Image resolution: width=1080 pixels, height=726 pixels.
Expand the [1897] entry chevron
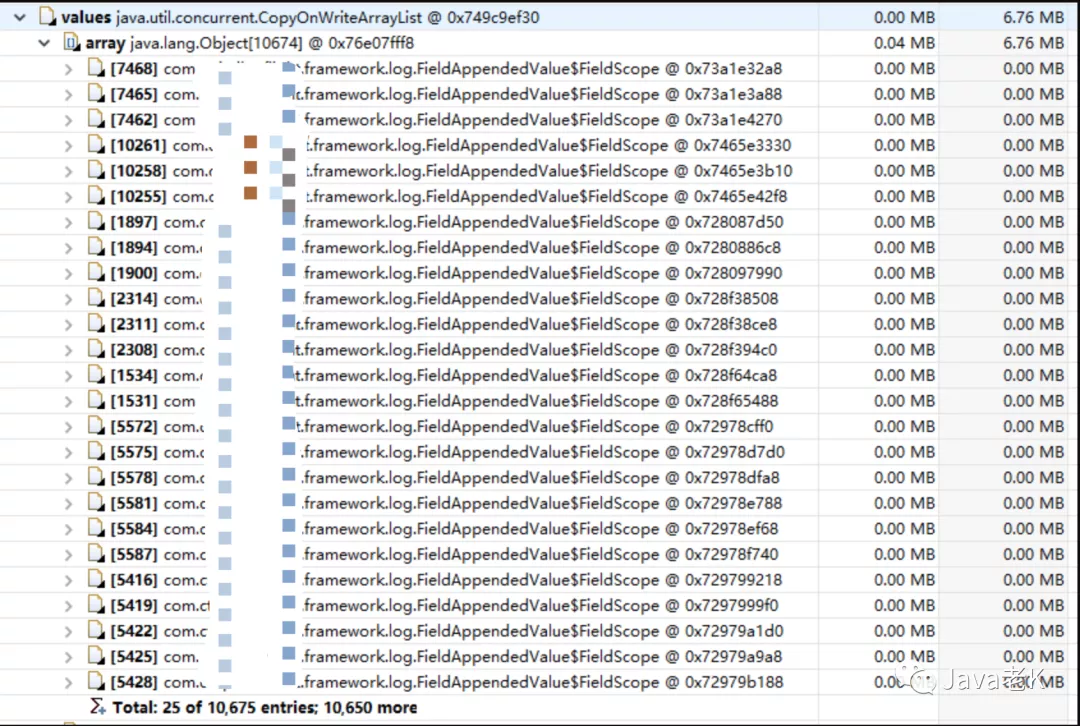pos(68,222)
